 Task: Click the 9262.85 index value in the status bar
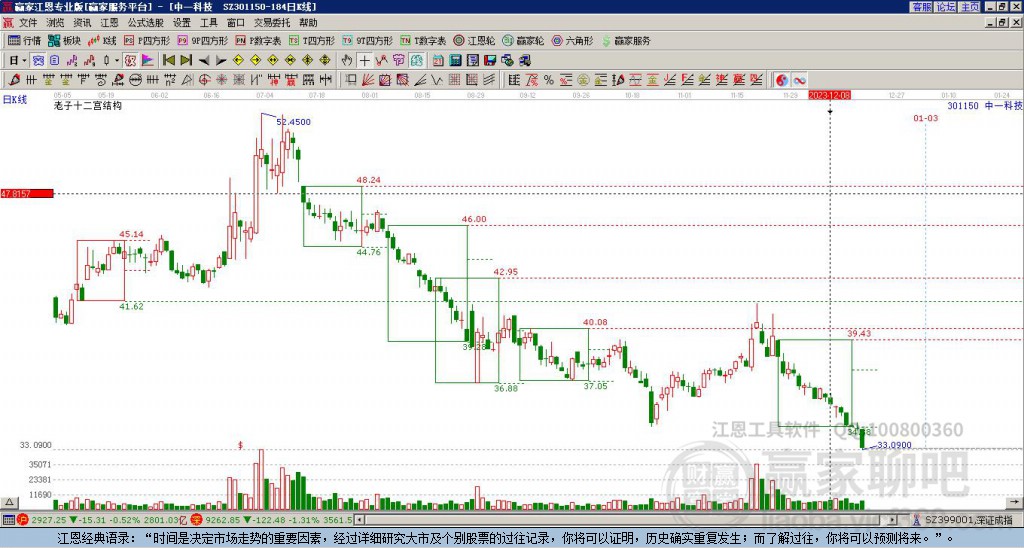tap(223, 520)
